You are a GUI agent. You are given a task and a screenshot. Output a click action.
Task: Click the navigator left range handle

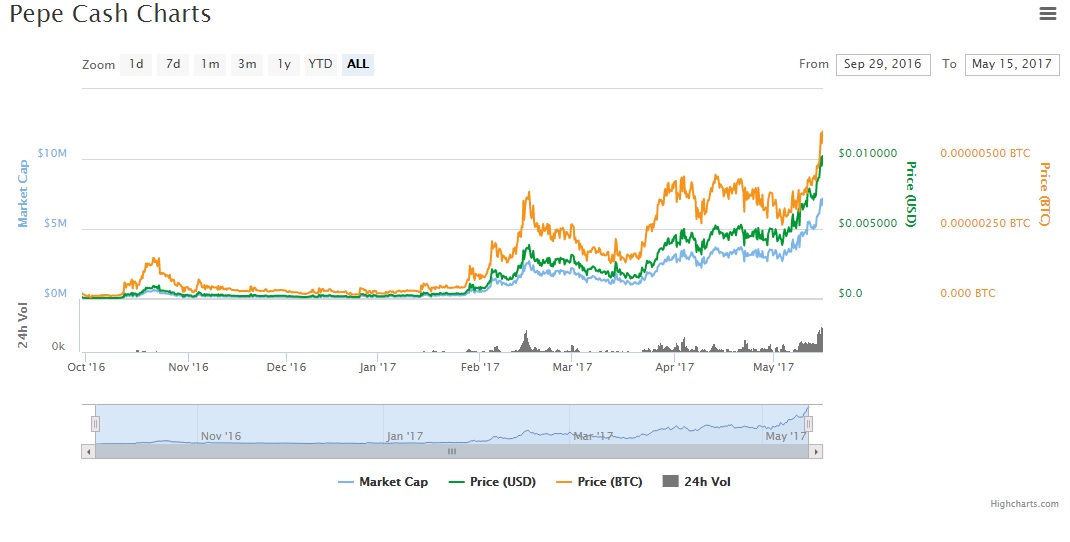(x=96, y=425)
